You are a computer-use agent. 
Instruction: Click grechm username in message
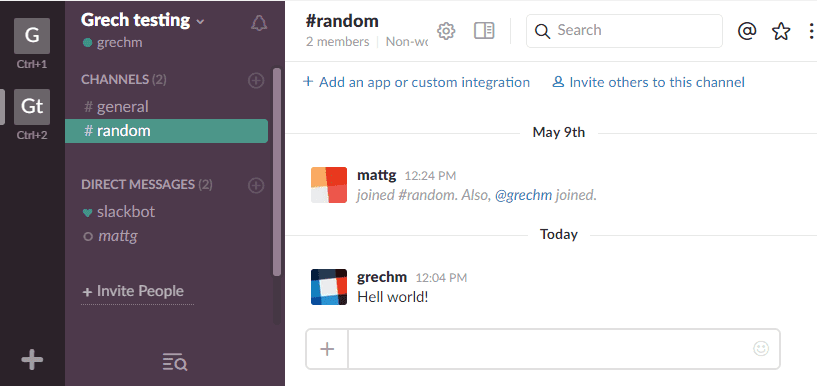[382, 277]
